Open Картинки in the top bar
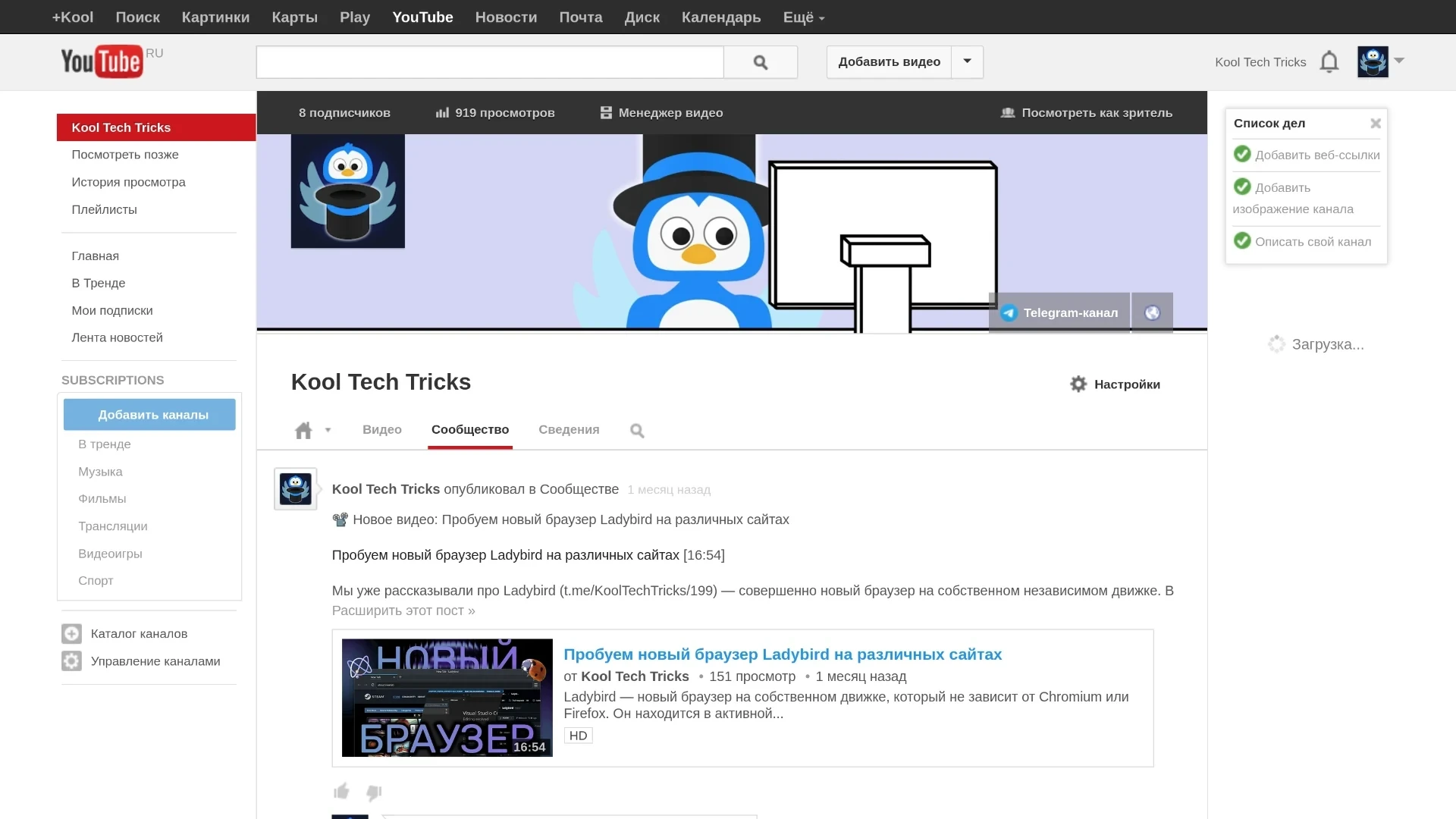This screenshot has height=819, width=1456. [215, 17]
